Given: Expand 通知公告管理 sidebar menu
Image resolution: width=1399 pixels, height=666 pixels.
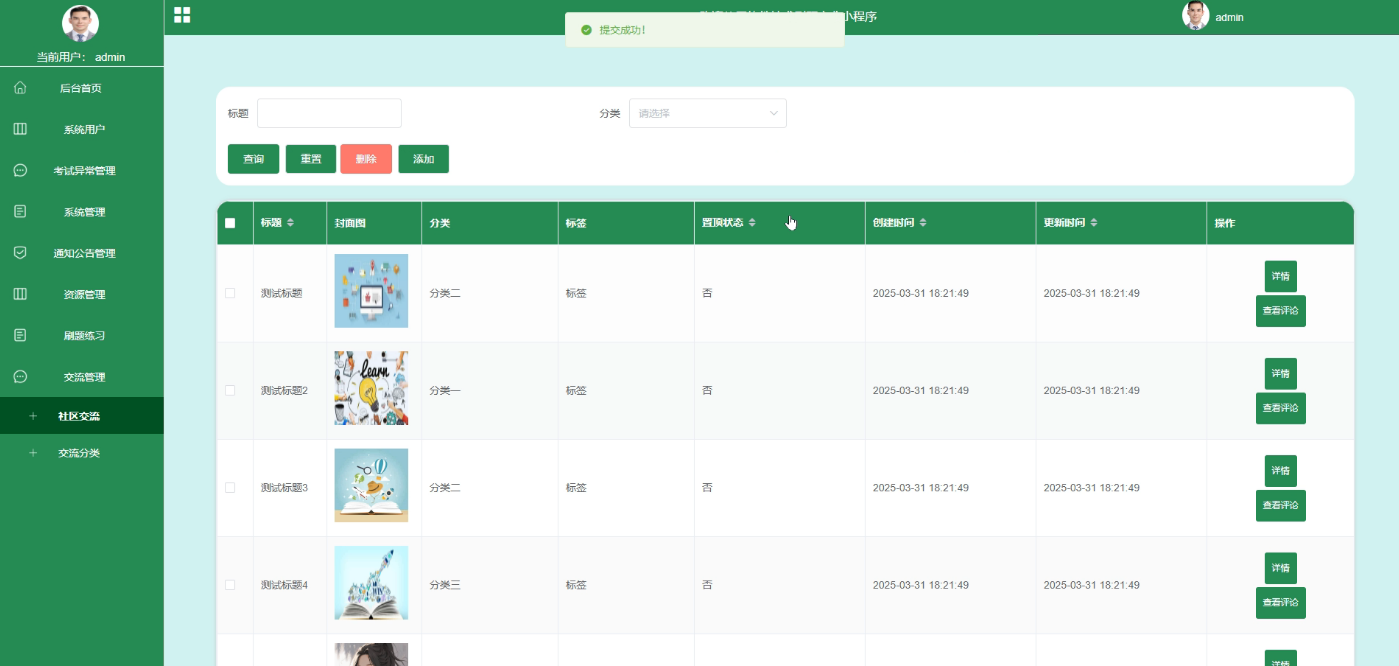Looking at the screenshot, I should click(82, 253).
